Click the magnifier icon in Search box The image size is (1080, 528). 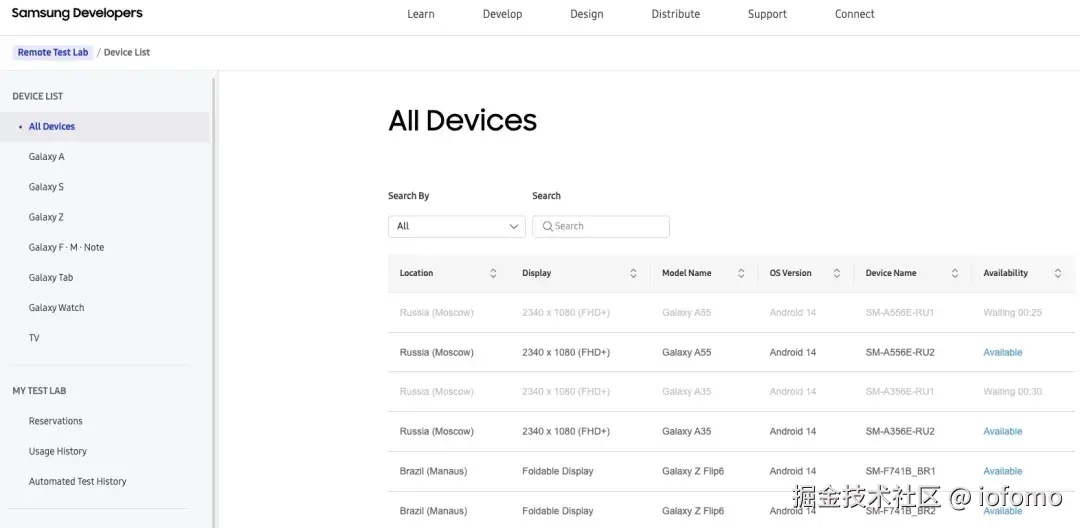(548, 226)
